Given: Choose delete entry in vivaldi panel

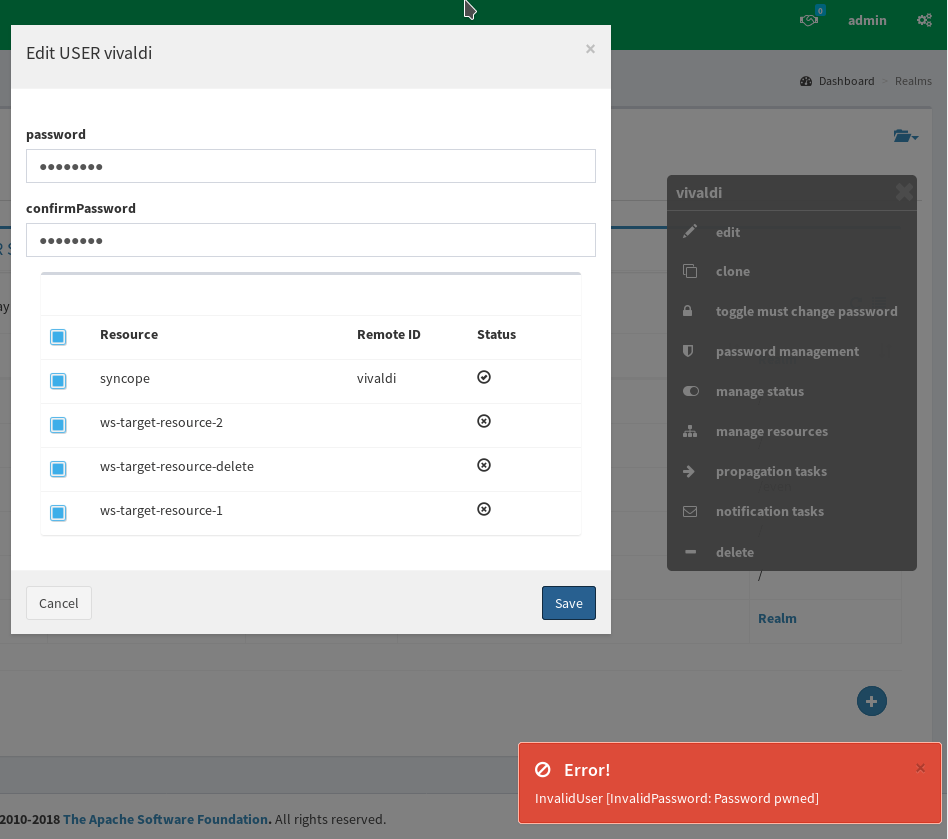Looking at the screenshot, I should coord(735,552).
